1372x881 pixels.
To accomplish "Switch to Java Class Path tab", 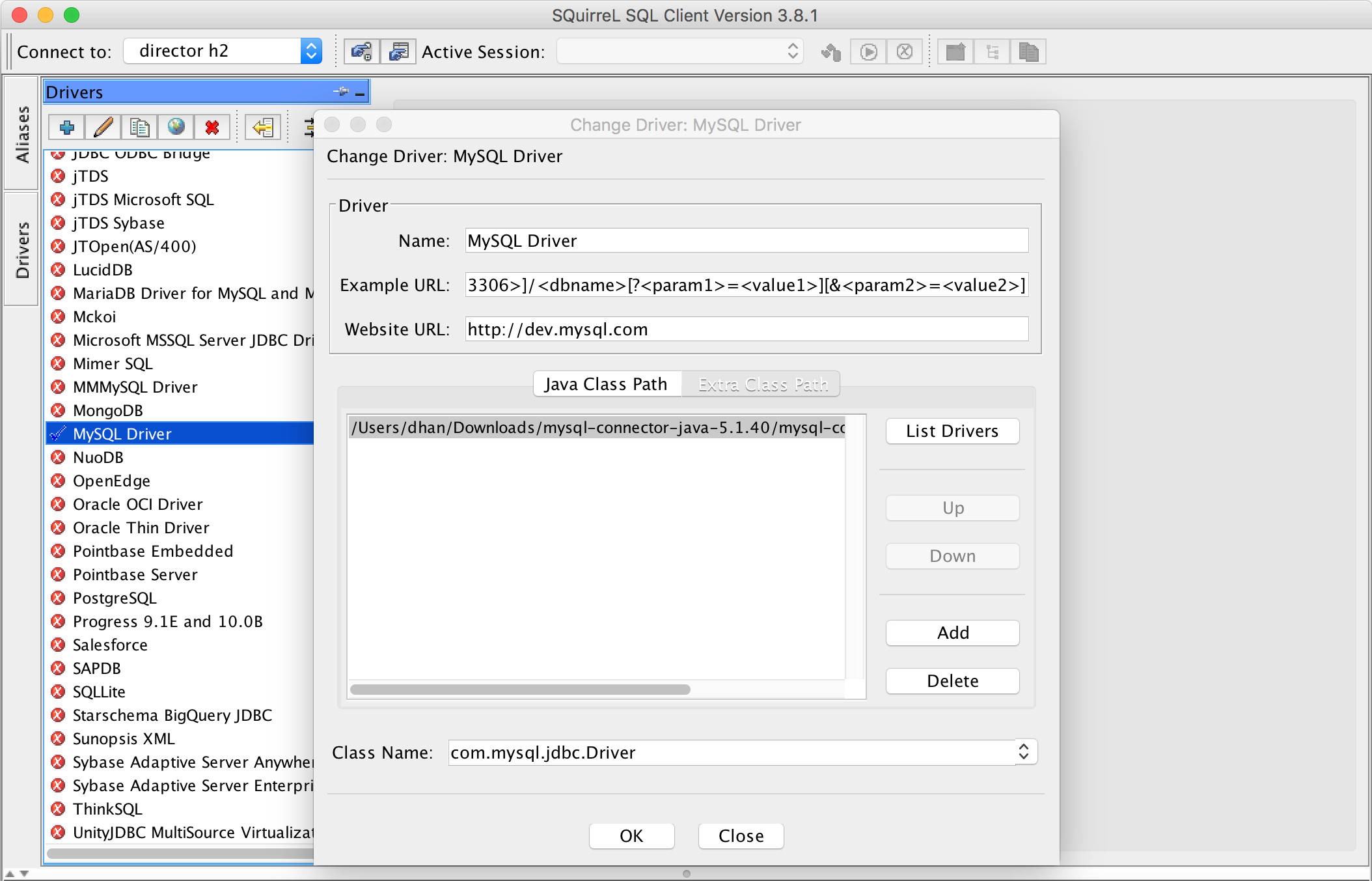I will (x=606, y=384).
